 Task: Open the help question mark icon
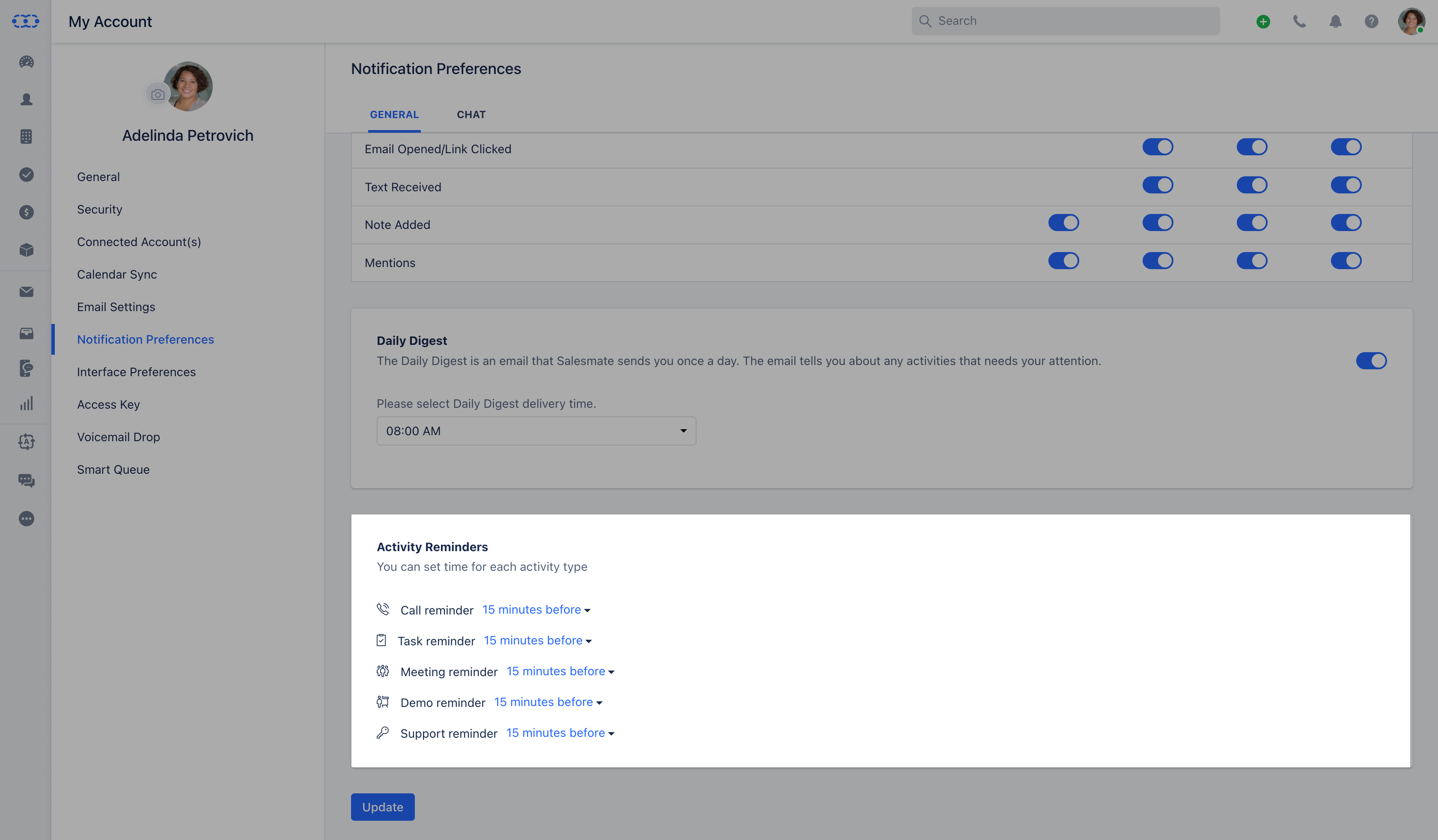pos(1371,22)
